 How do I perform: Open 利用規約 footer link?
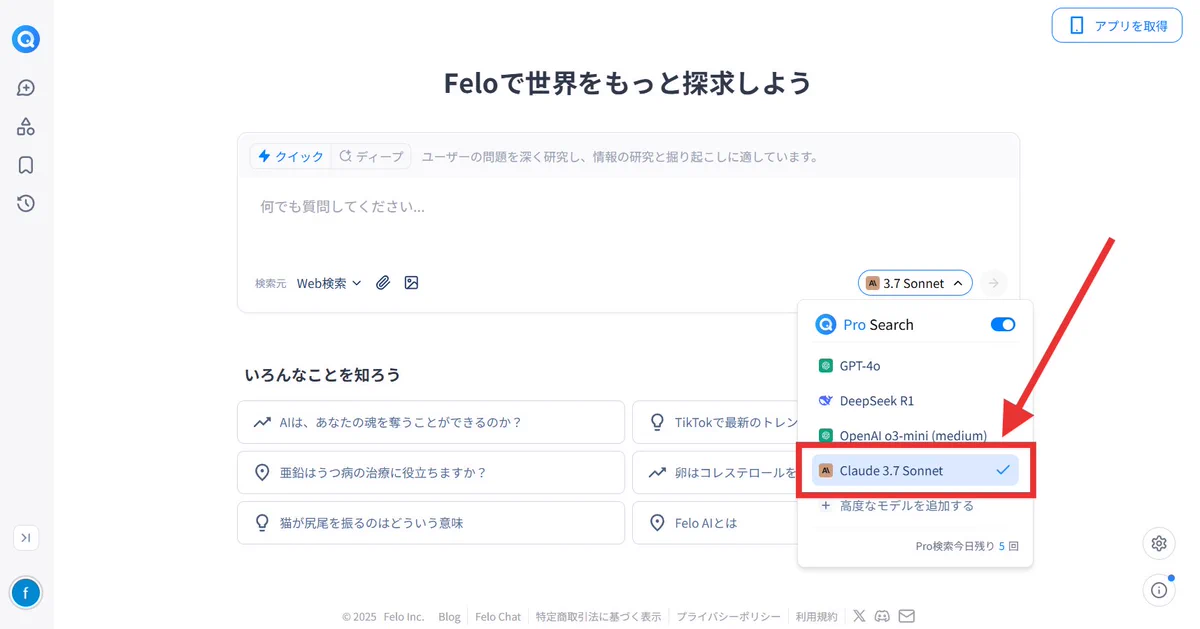(x=816, y=617)
